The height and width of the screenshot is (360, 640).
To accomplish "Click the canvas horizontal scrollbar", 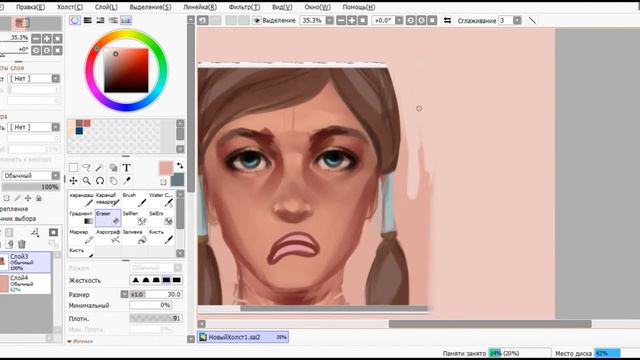I will pyautogui.click(x=490, y=324).
